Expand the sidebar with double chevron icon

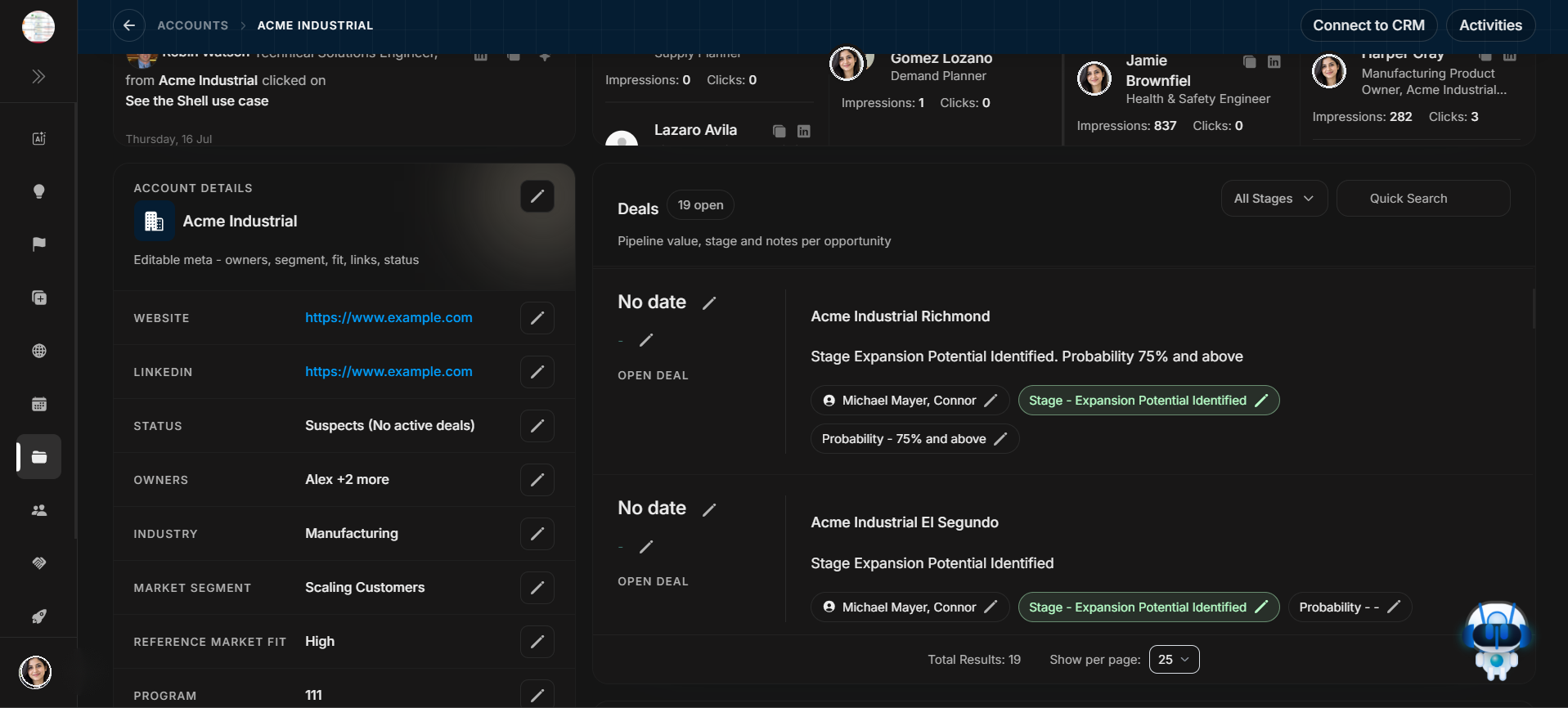(x=38, y=77)
